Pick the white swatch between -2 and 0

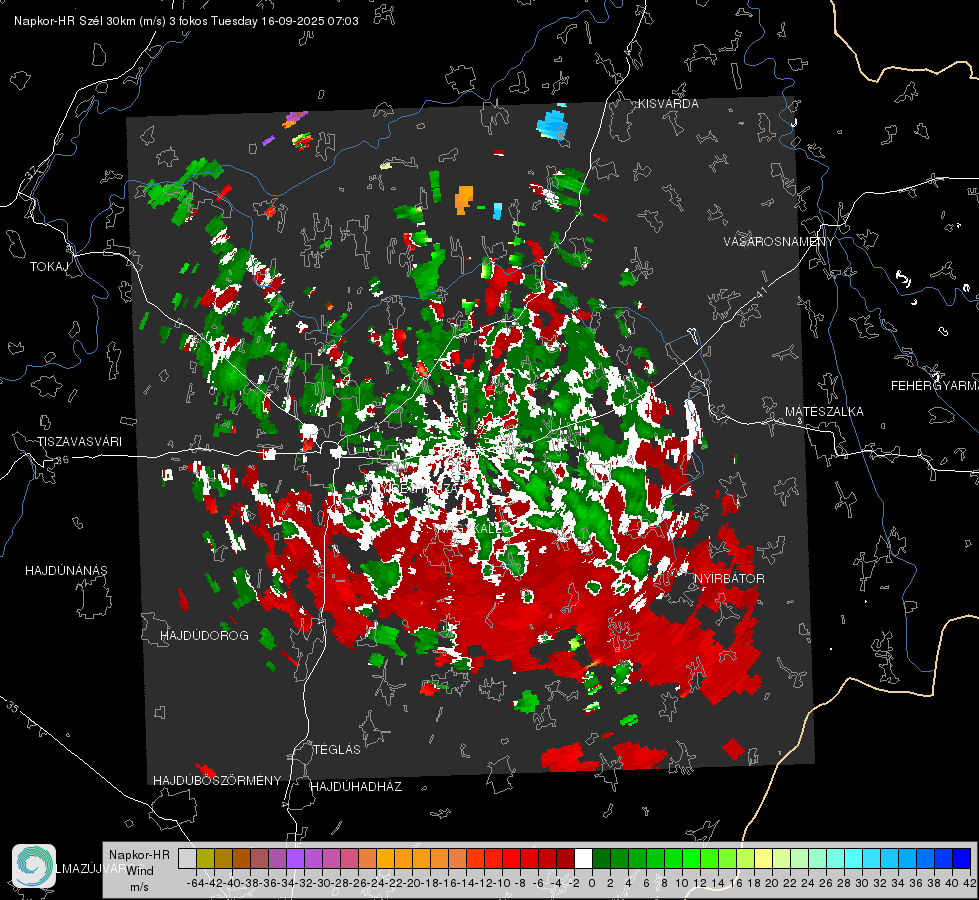(x=583, y=858)
